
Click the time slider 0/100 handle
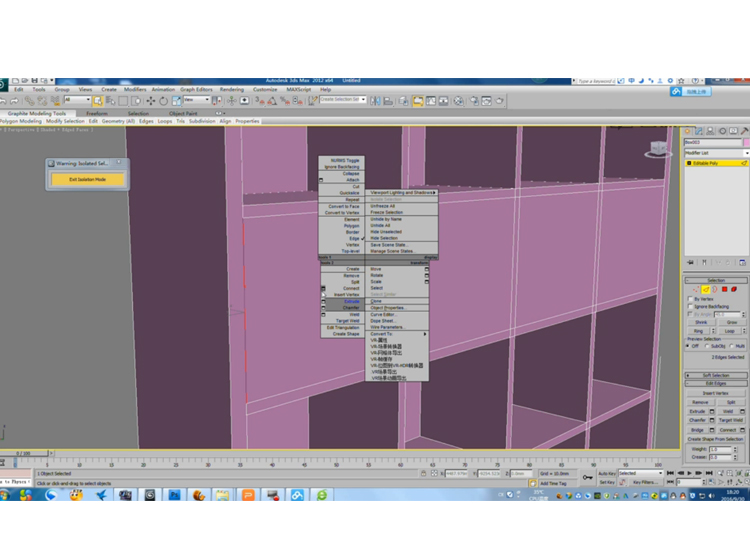point(23,453)
